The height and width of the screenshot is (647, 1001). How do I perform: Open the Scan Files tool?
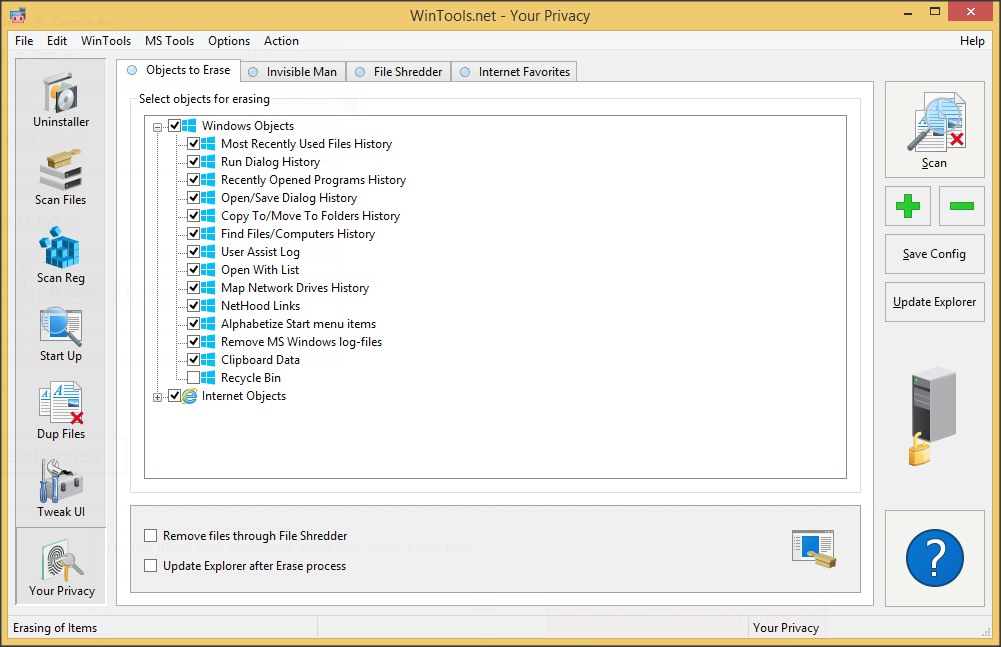61,178
